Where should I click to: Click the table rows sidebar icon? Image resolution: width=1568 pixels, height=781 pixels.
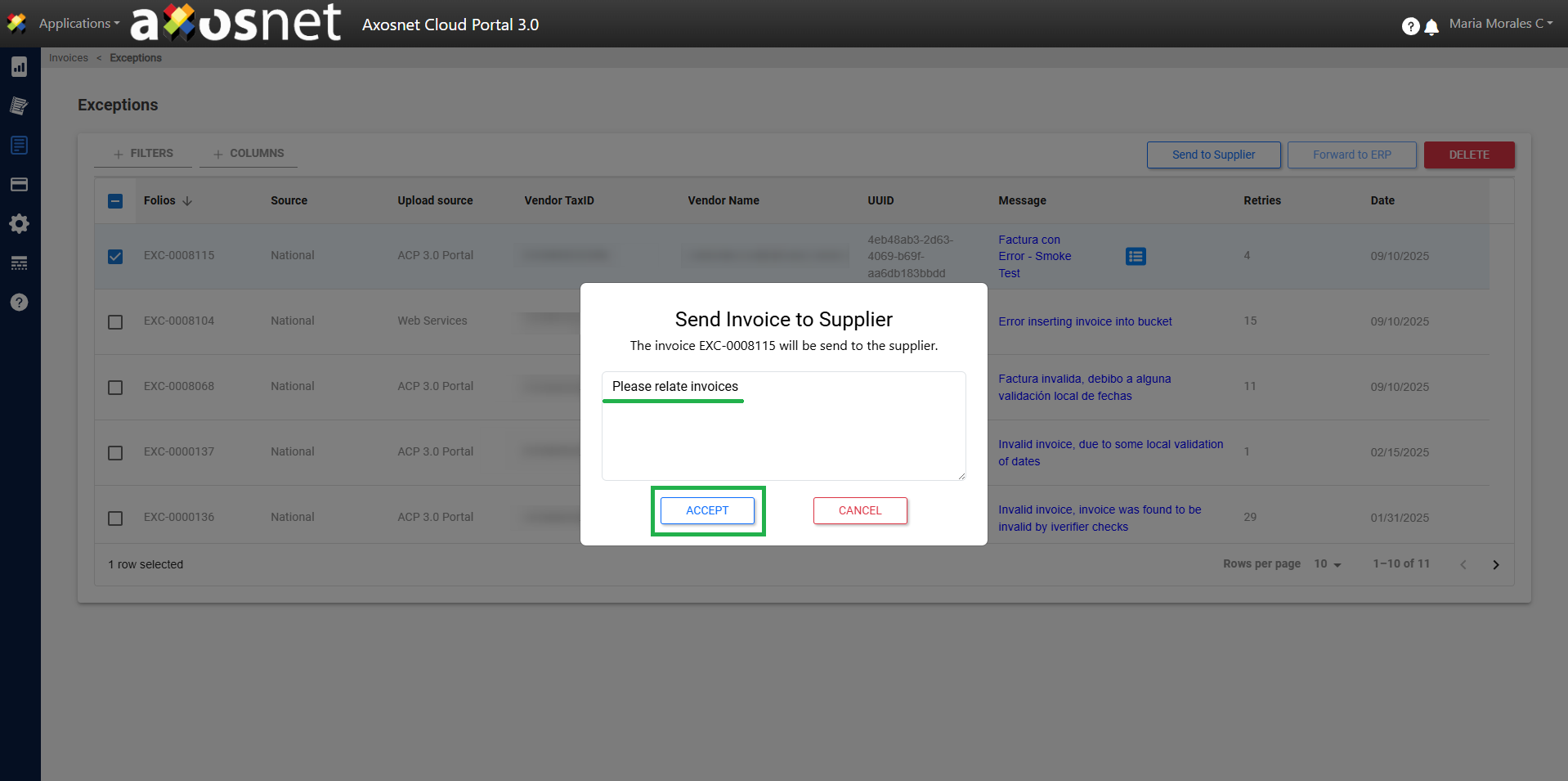[x=20, y=263]
